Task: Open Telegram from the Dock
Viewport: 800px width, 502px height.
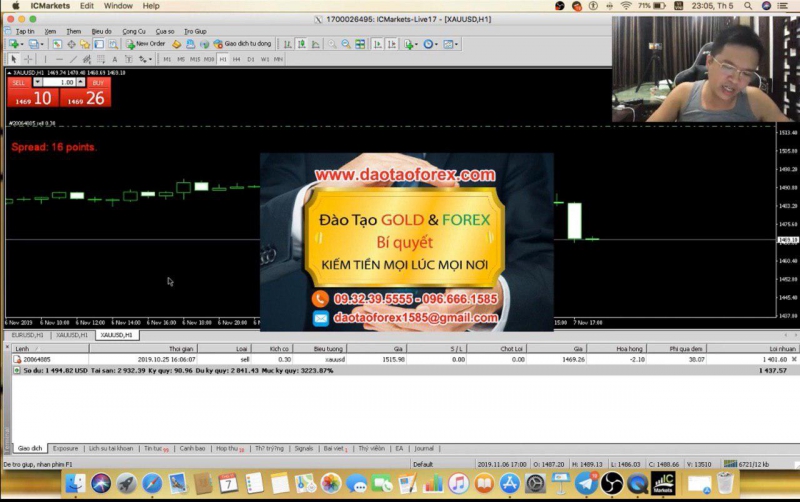Action: (586, 483)
